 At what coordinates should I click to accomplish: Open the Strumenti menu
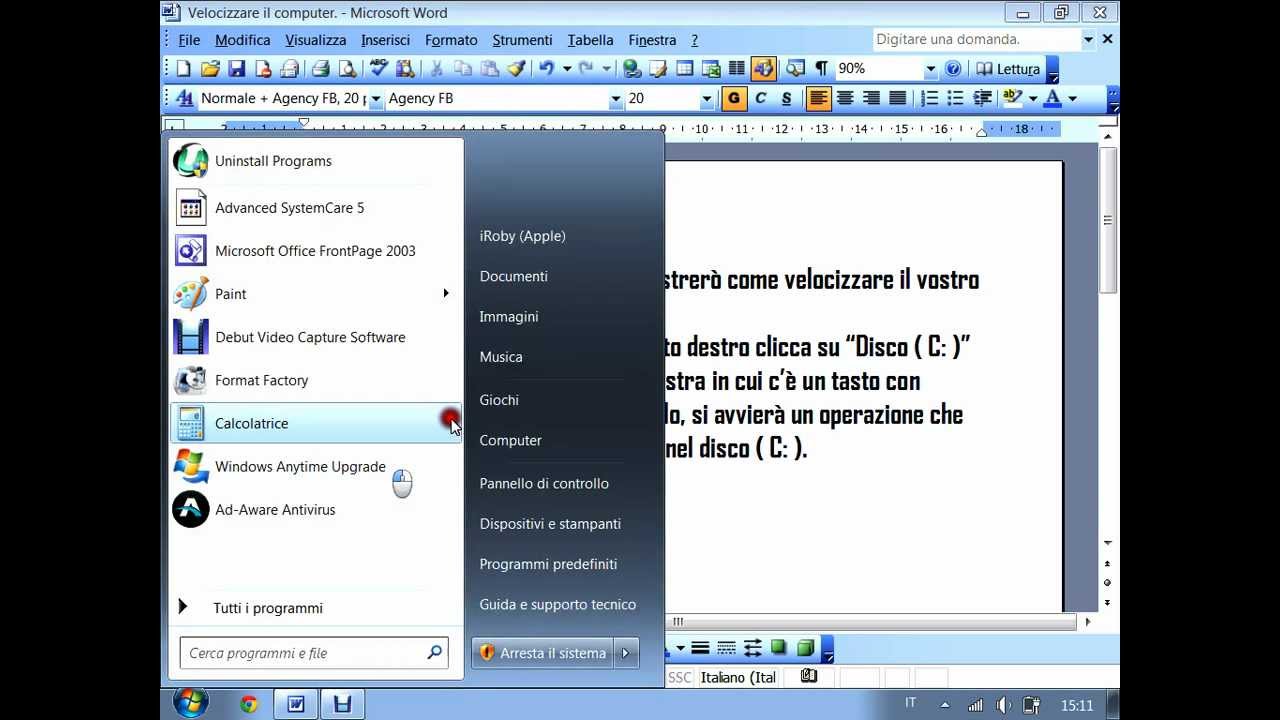click(x=522, y=40)
